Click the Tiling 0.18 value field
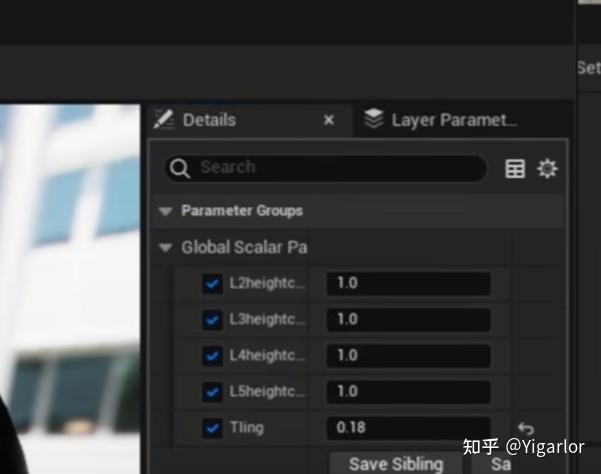This screenshot has width=601, height=474. pos(409,428)
